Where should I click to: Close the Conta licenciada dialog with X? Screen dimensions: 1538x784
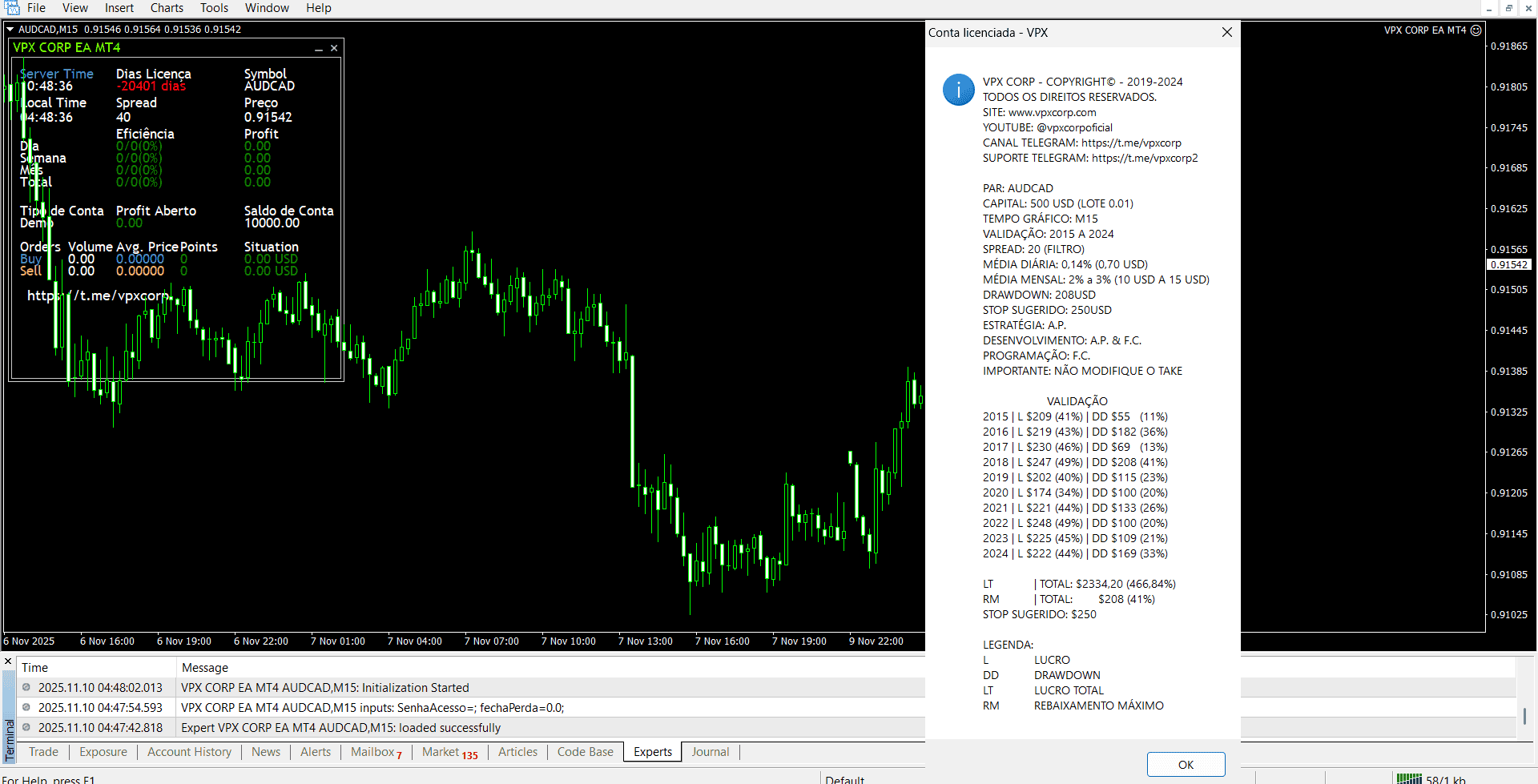tap(1226, 32)
